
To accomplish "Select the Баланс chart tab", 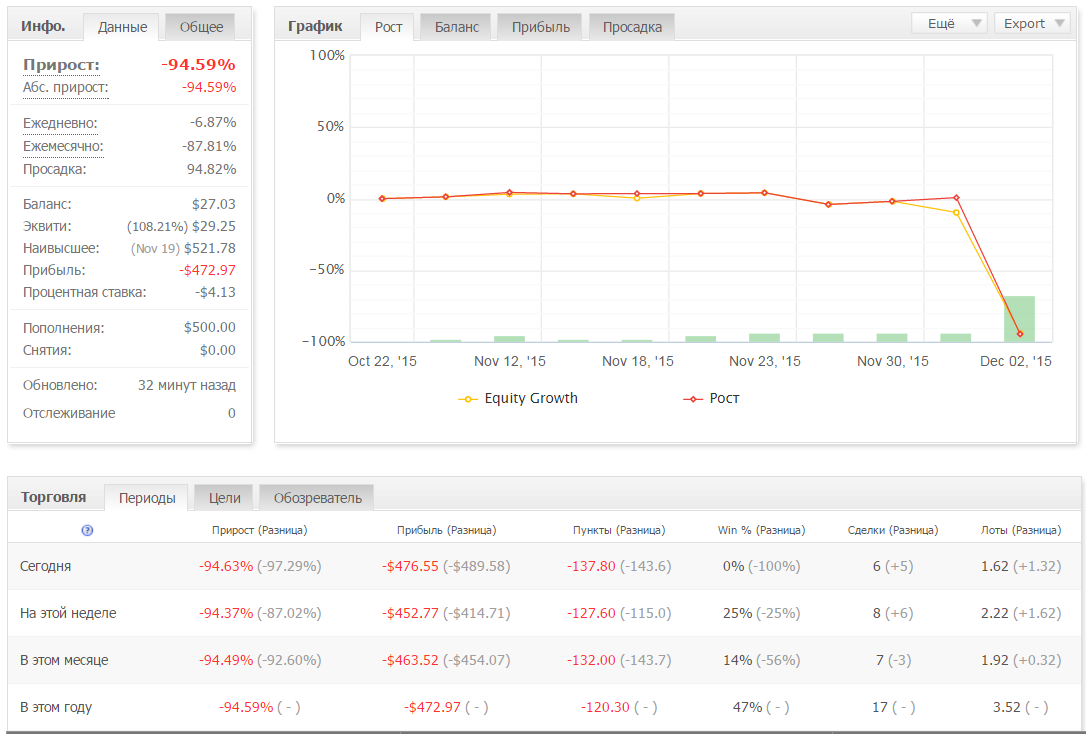I will pos(456,27).
